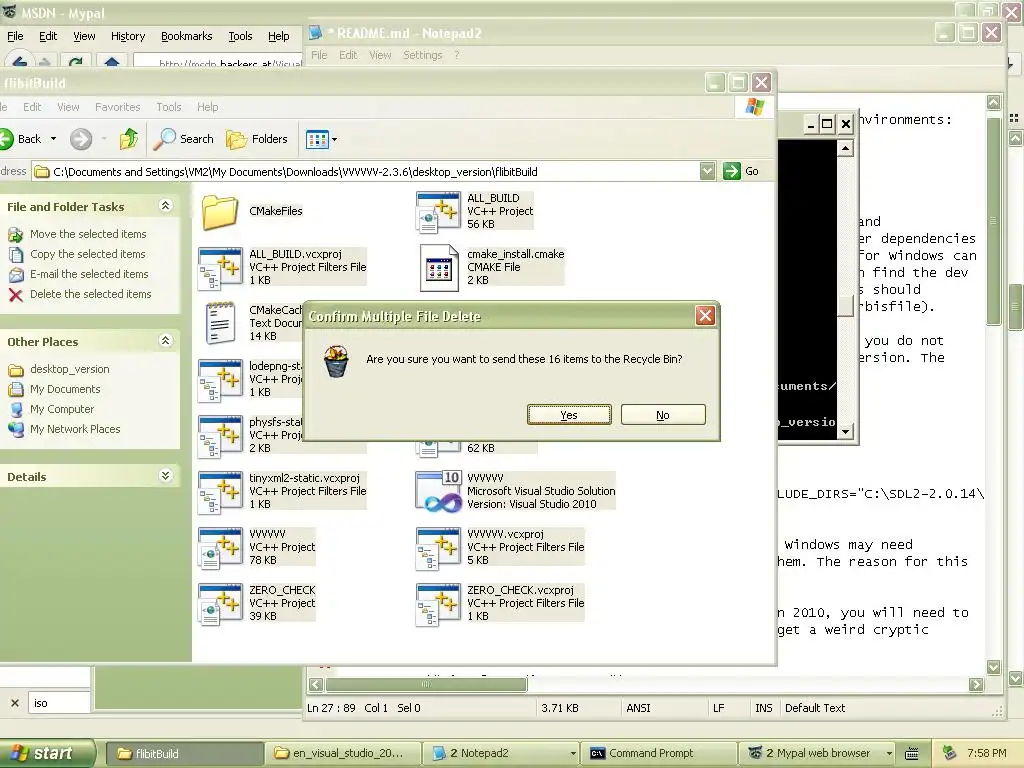Open the Bookmarks menu in Mypal
Viewport: 1024px width, 768px height.
point(187,37)
